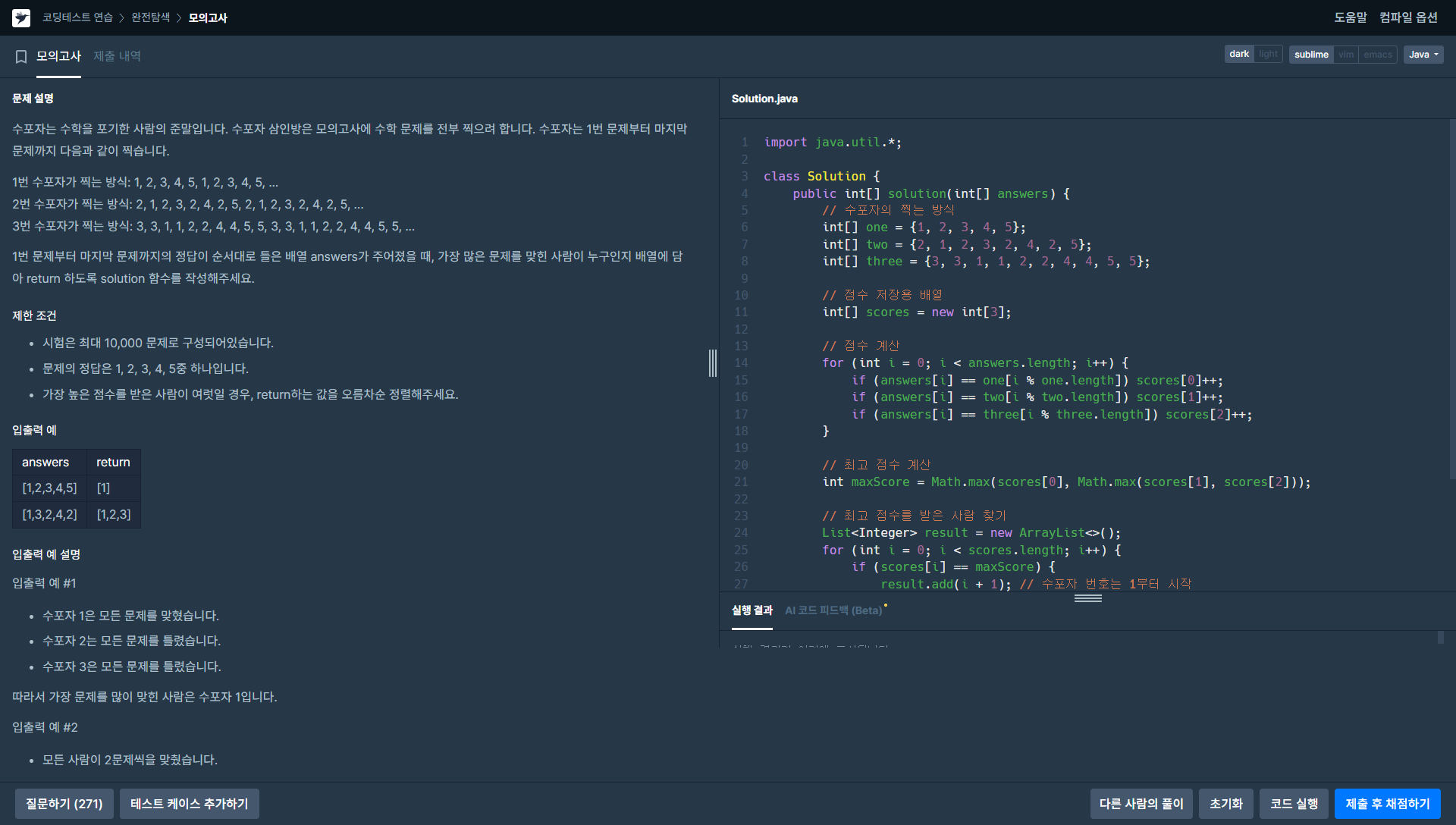Image resolution: width=1456 pixels, height=825 pixels.
Task: Open 코딩테스트 연습 breadcrumb link
Action: 77,17
